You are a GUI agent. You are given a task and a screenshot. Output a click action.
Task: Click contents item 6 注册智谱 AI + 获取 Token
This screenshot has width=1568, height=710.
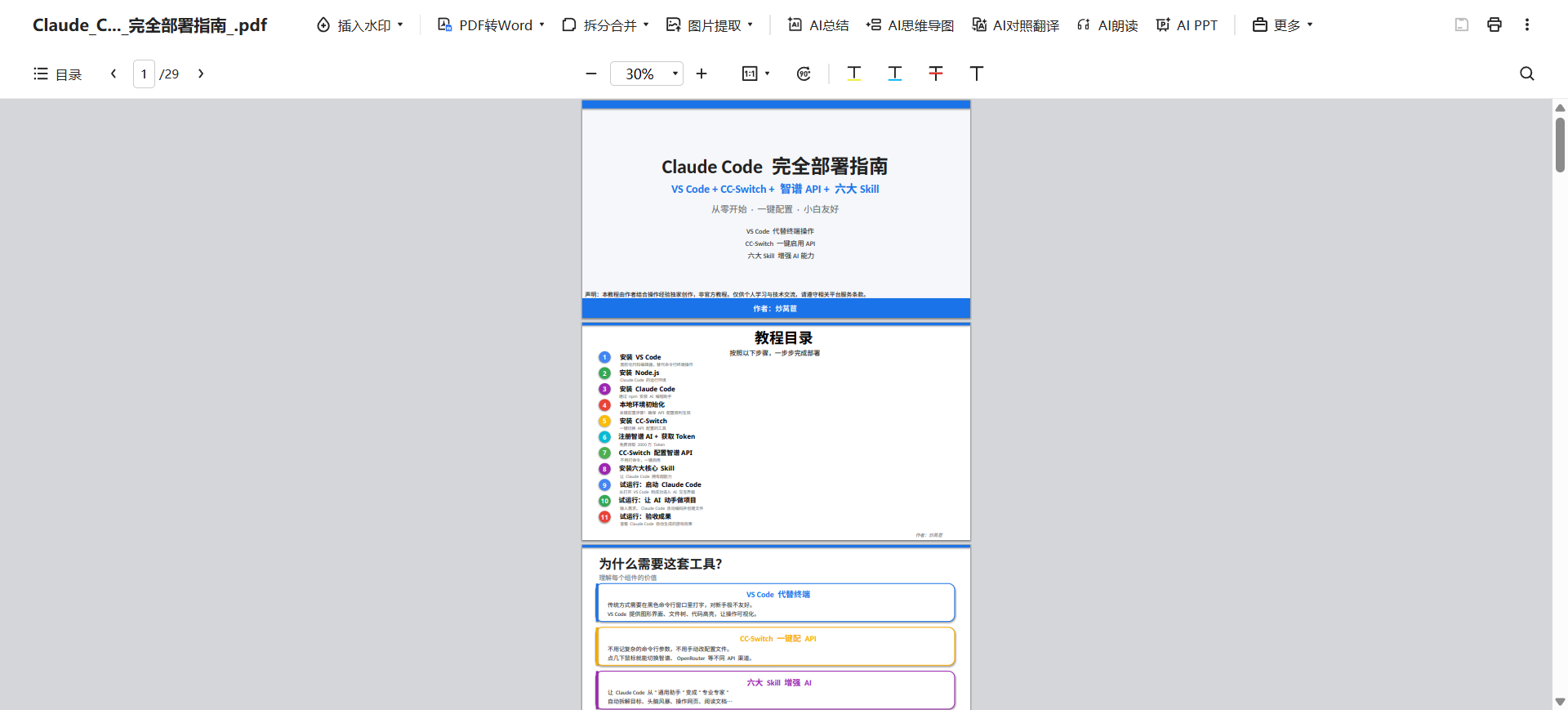coord(657,436)
